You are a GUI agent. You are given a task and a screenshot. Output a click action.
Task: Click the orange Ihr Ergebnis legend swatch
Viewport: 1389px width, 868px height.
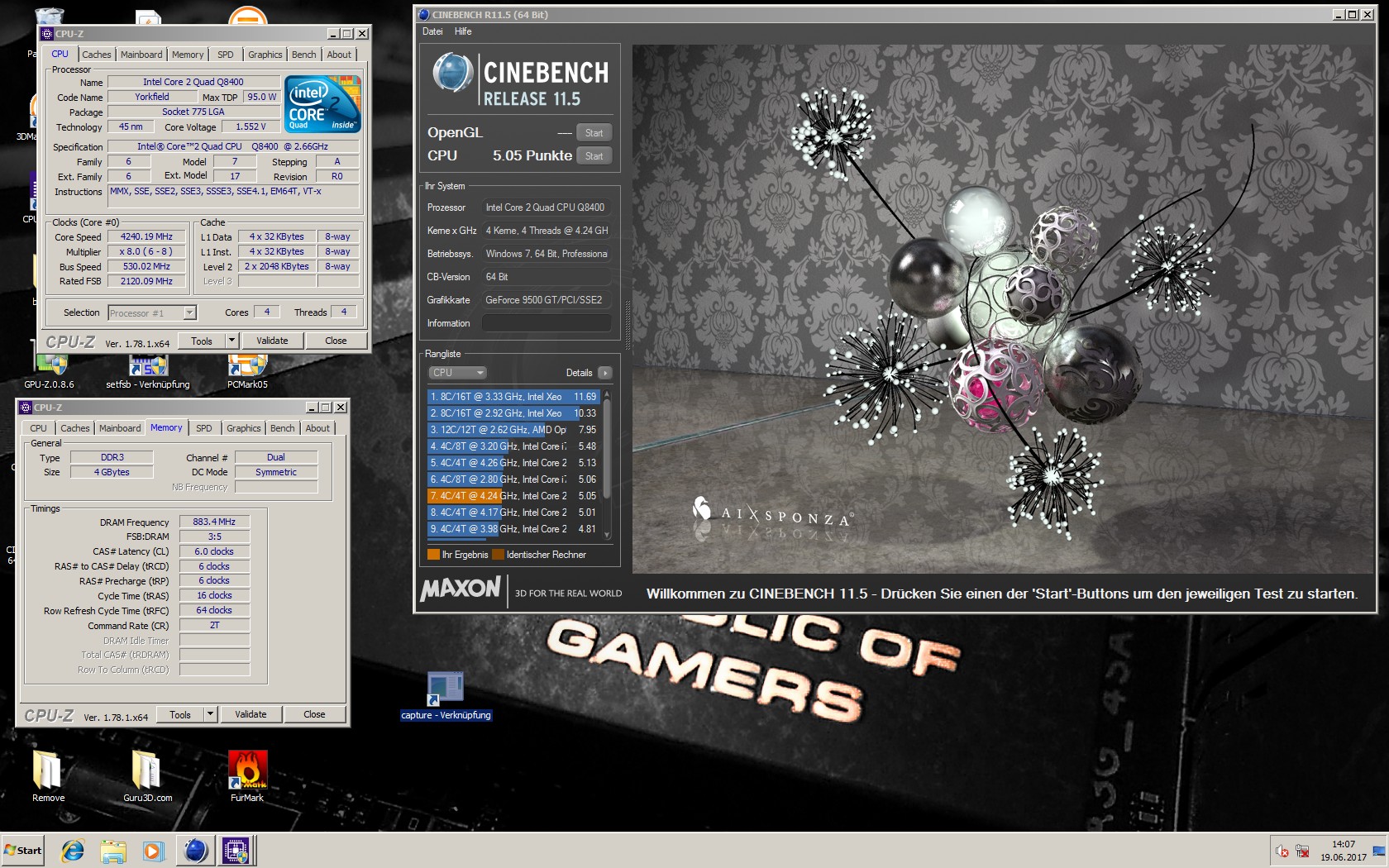[433, 555]
